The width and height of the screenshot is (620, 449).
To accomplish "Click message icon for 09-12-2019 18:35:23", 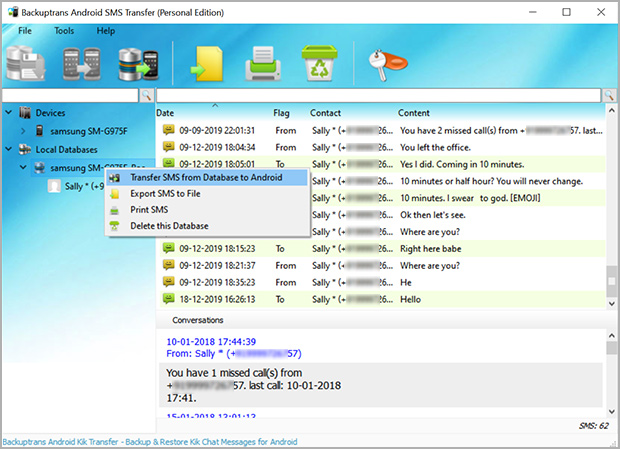I will click(168, 282).
